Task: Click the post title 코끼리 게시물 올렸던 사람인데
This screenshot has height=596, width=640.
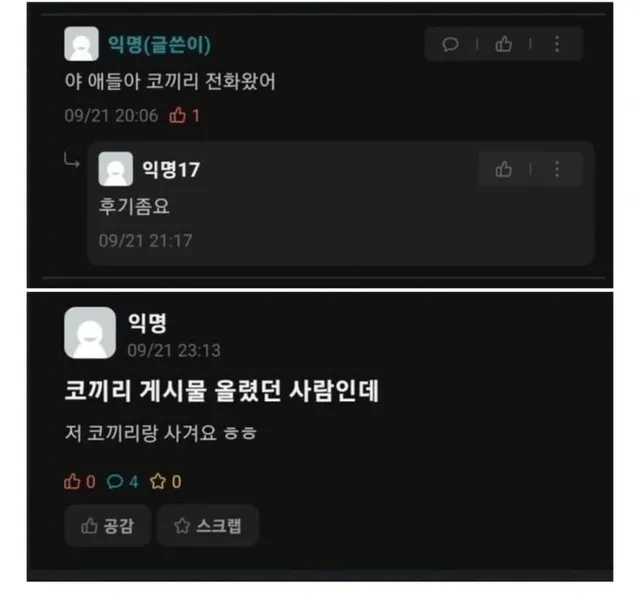Action: point(222,391)
